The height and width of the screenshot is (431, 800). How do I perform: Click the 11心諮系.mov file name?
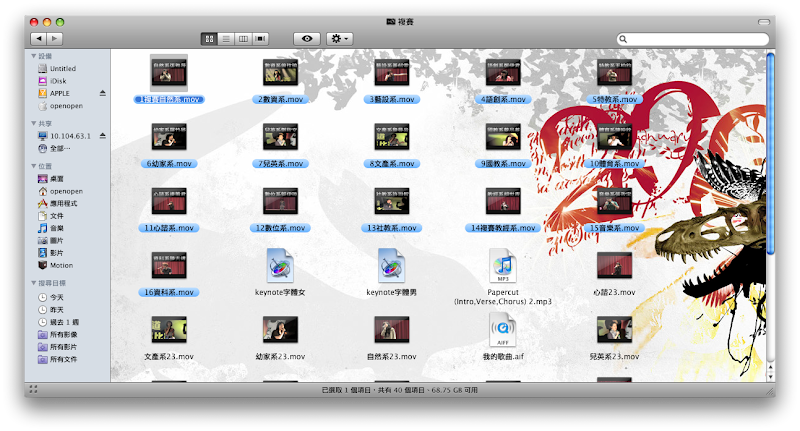(x=169, y=228)
